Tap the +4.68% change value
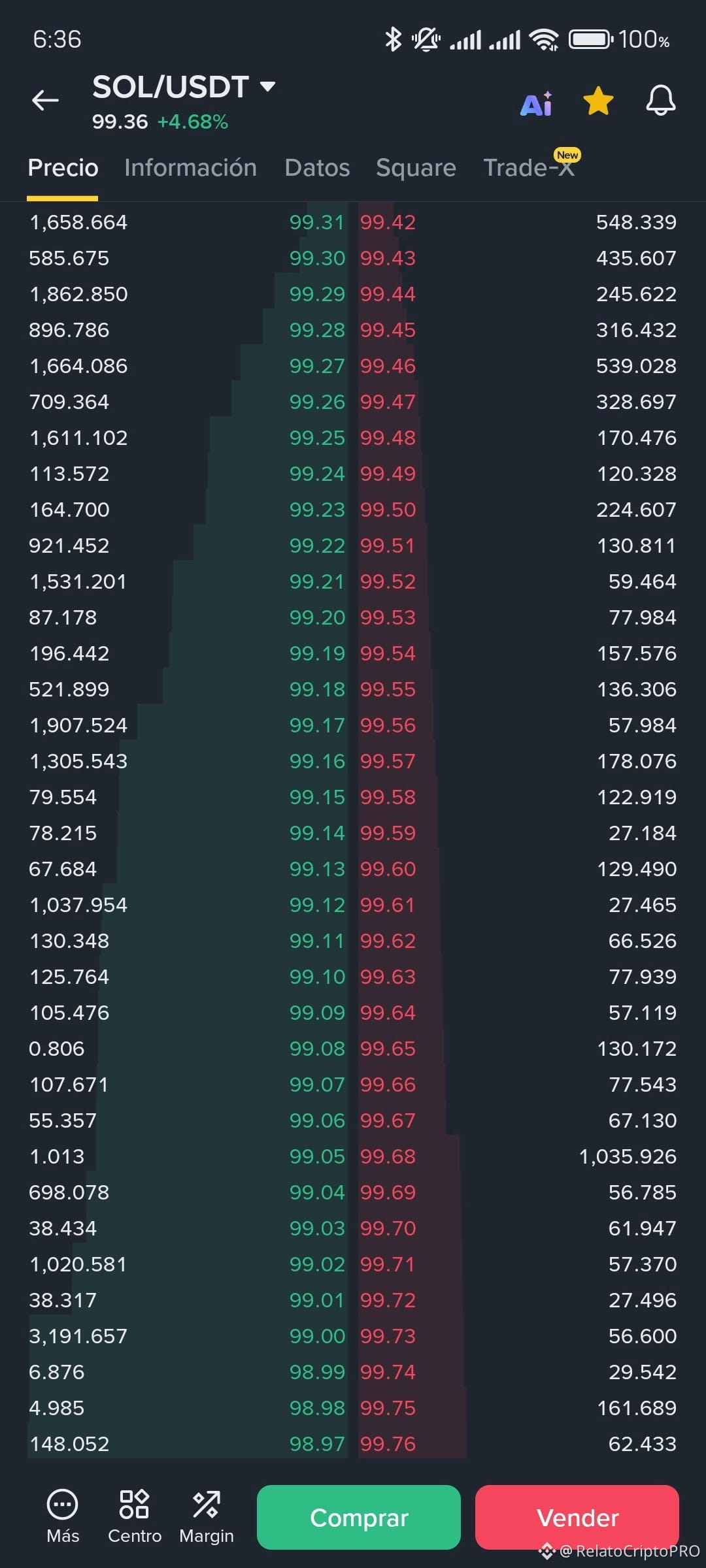706x1568 pixels. (193, 122)
